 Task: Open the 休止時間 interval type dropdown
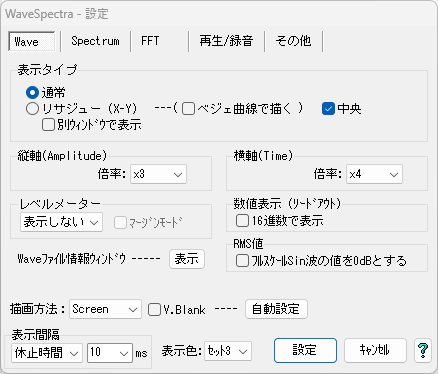(47, 353)
